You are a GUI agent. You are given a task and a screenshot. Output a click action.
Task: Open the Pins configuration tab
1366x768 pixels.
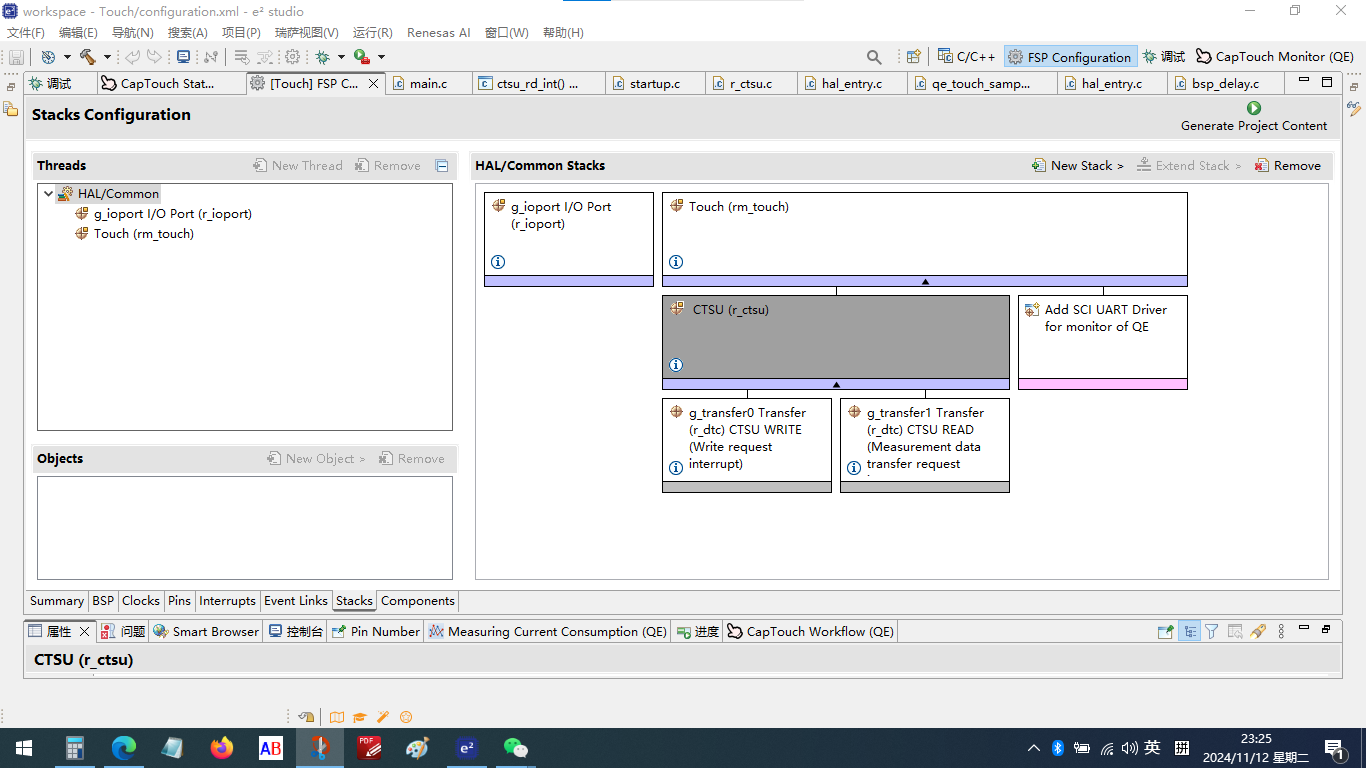pyautogui.click(x=179, y=601)
